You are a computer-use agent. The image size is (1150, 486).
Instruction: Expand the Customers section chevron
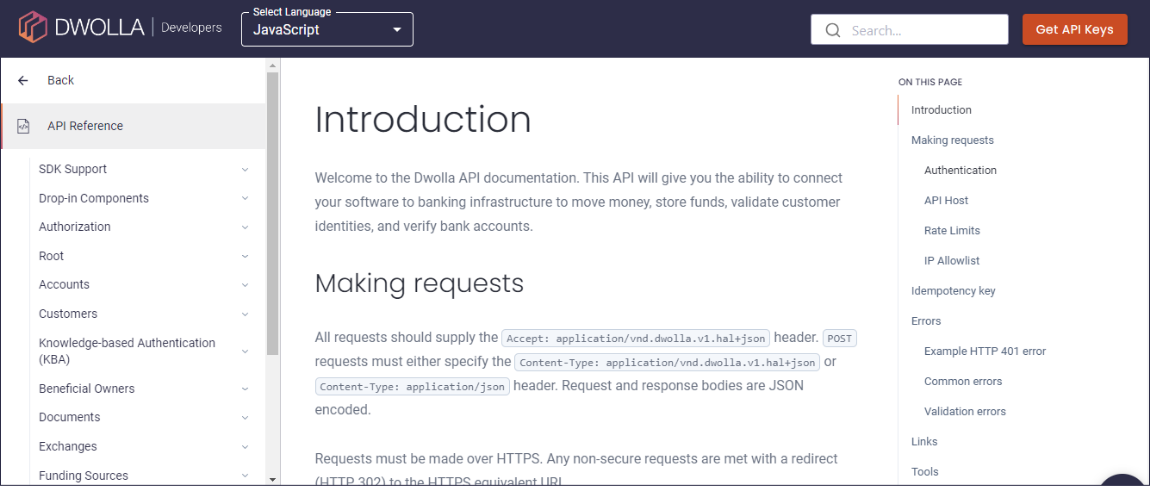click(245, 314)
